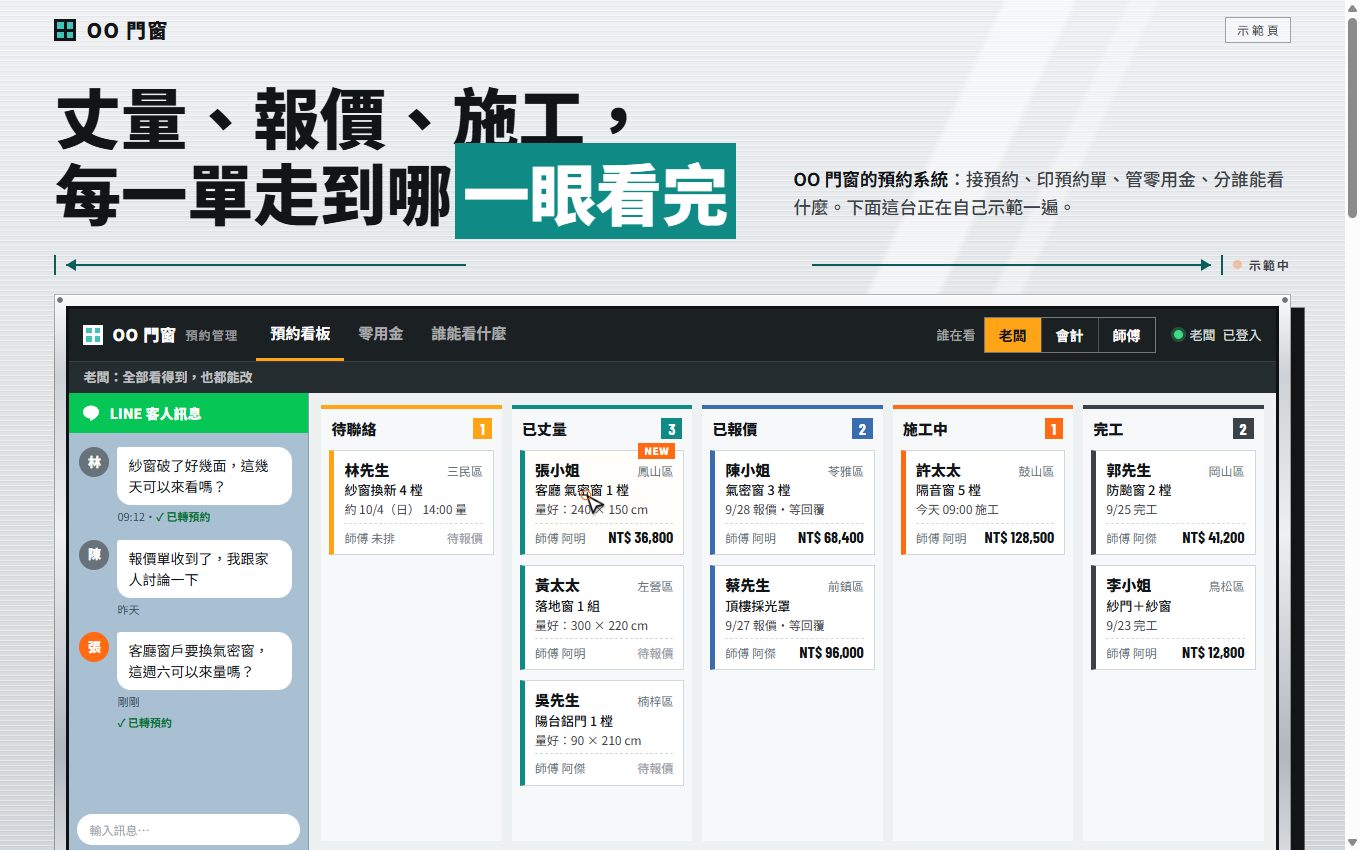The image size is (1360, 850).
Task: Click the green logged-in status dot
Action: click(1178, 336)
